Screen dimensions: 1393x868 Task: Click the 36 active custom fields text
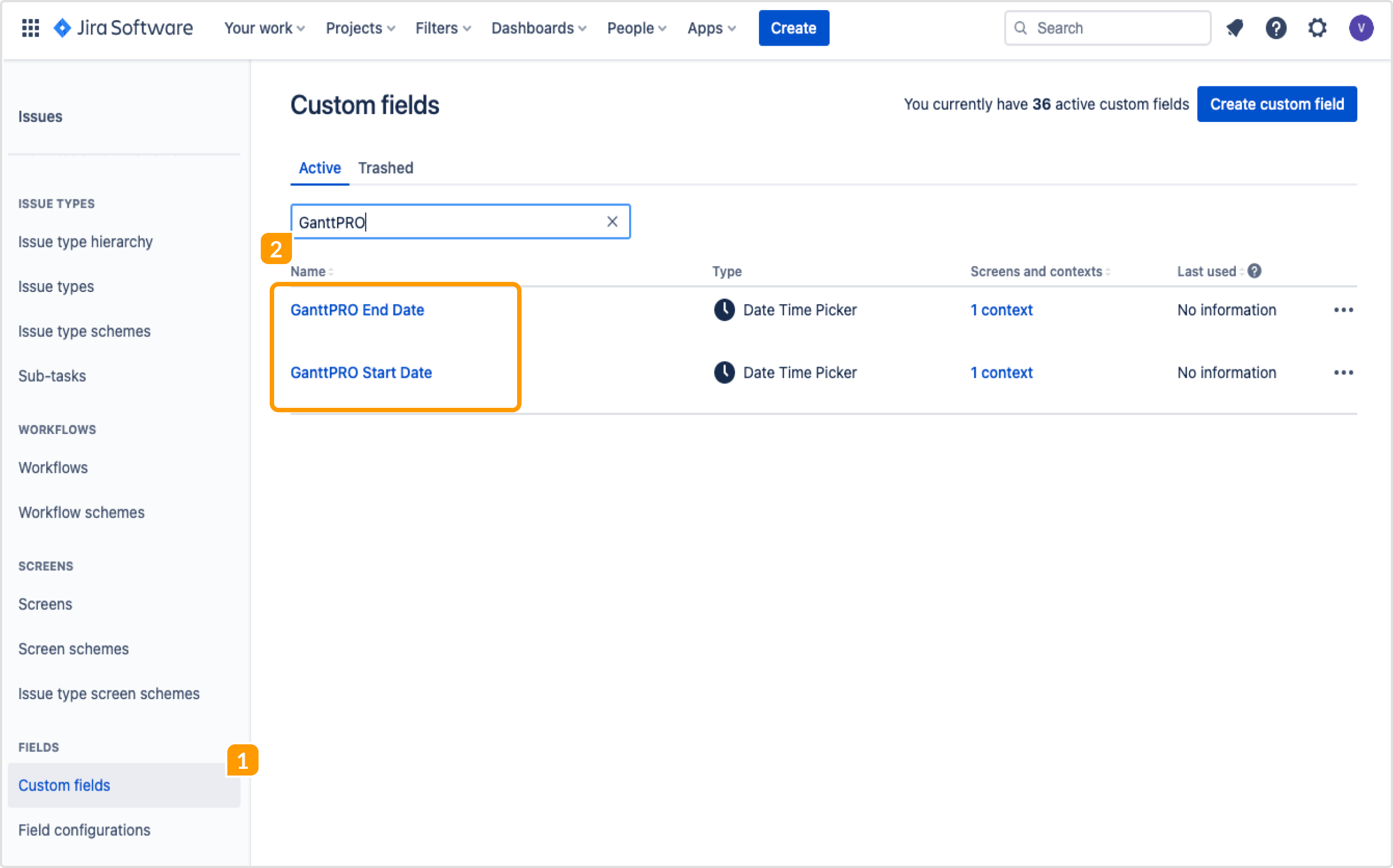pos(1110,104)
